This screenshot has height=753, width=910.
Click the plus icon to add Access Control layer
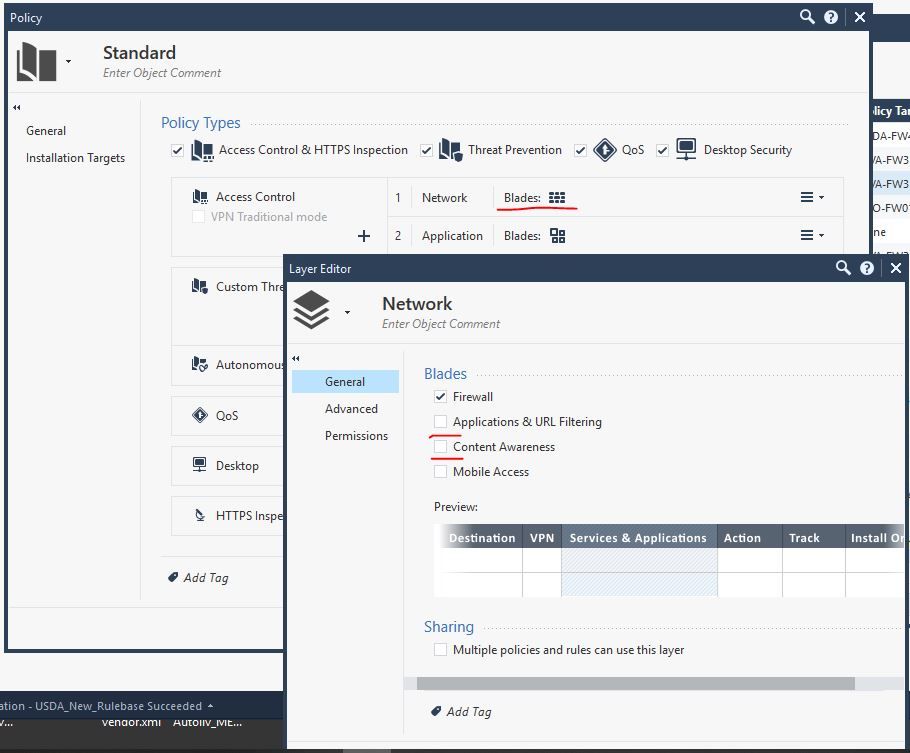[x=364, y=236]
